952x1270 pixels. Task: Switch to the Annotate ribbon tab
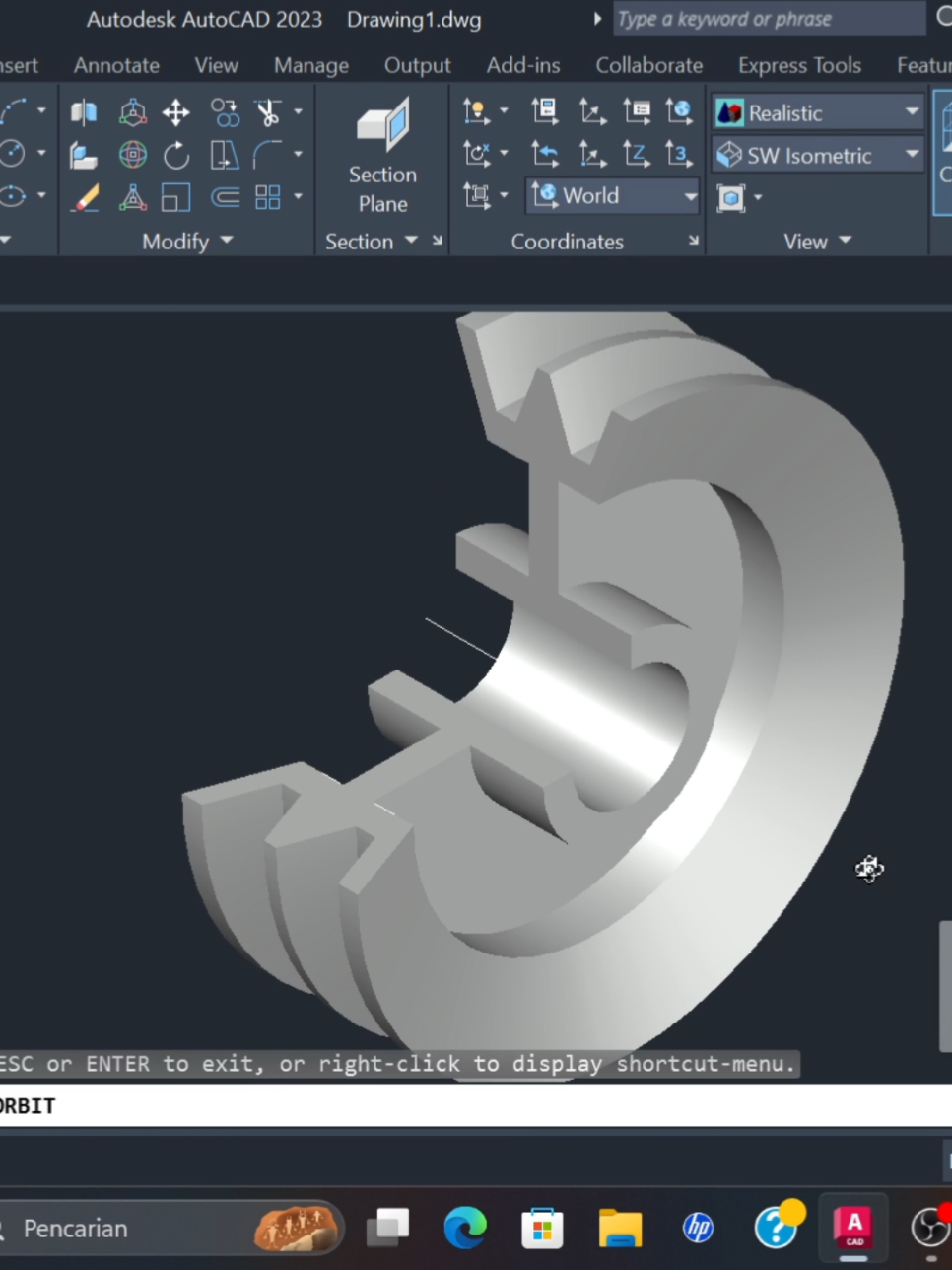(116, 65)
